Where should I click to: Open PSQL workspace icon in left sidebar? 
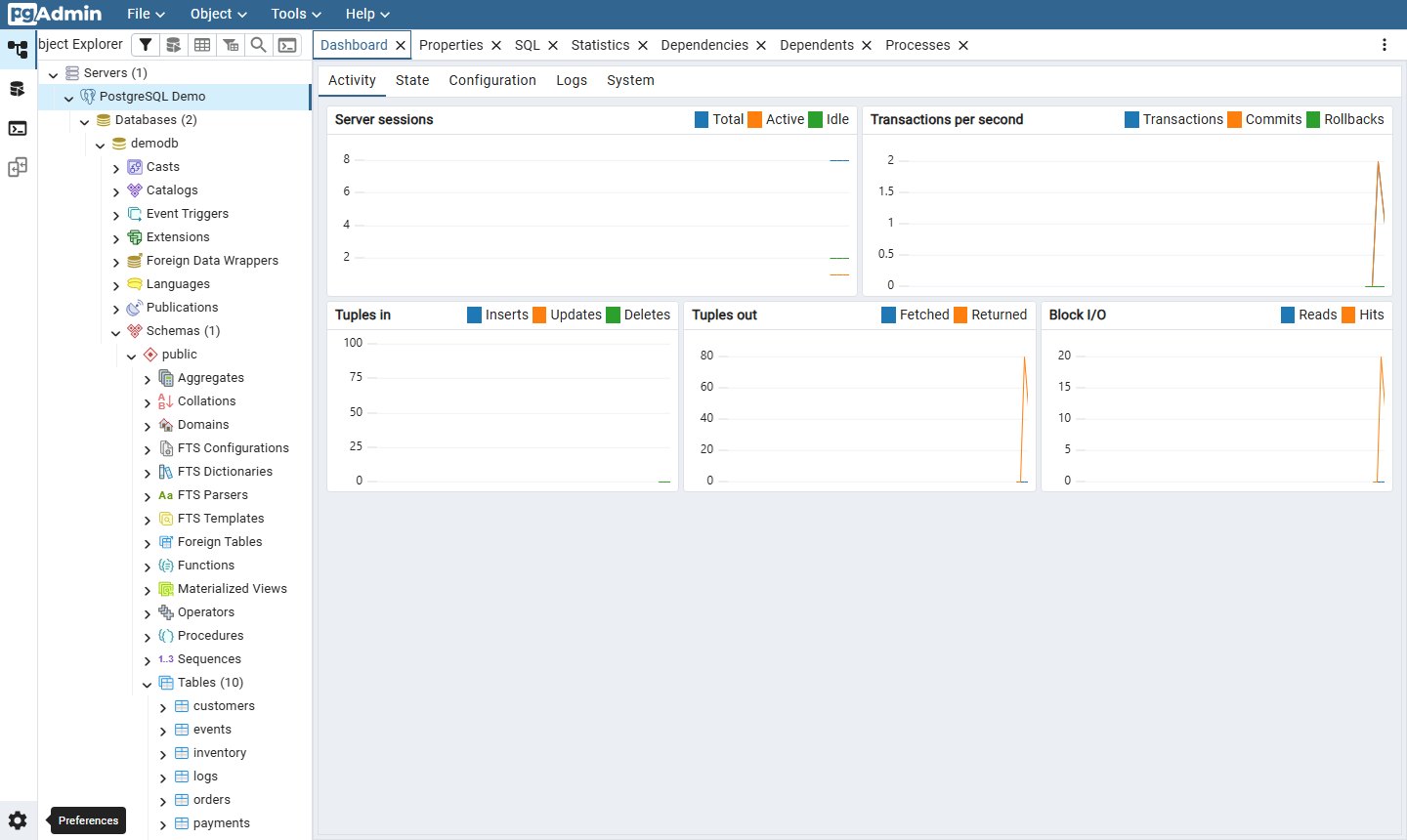tap(18, 128)
